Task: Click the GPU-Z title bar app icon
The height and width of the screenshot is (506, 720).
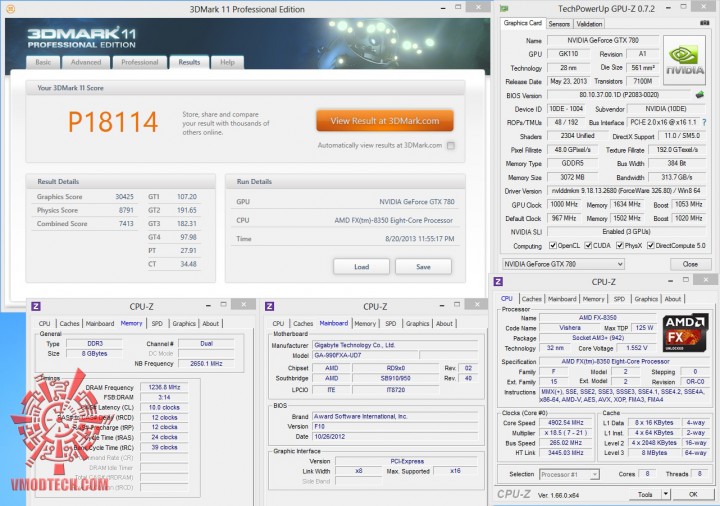Action: click(504, 9)
